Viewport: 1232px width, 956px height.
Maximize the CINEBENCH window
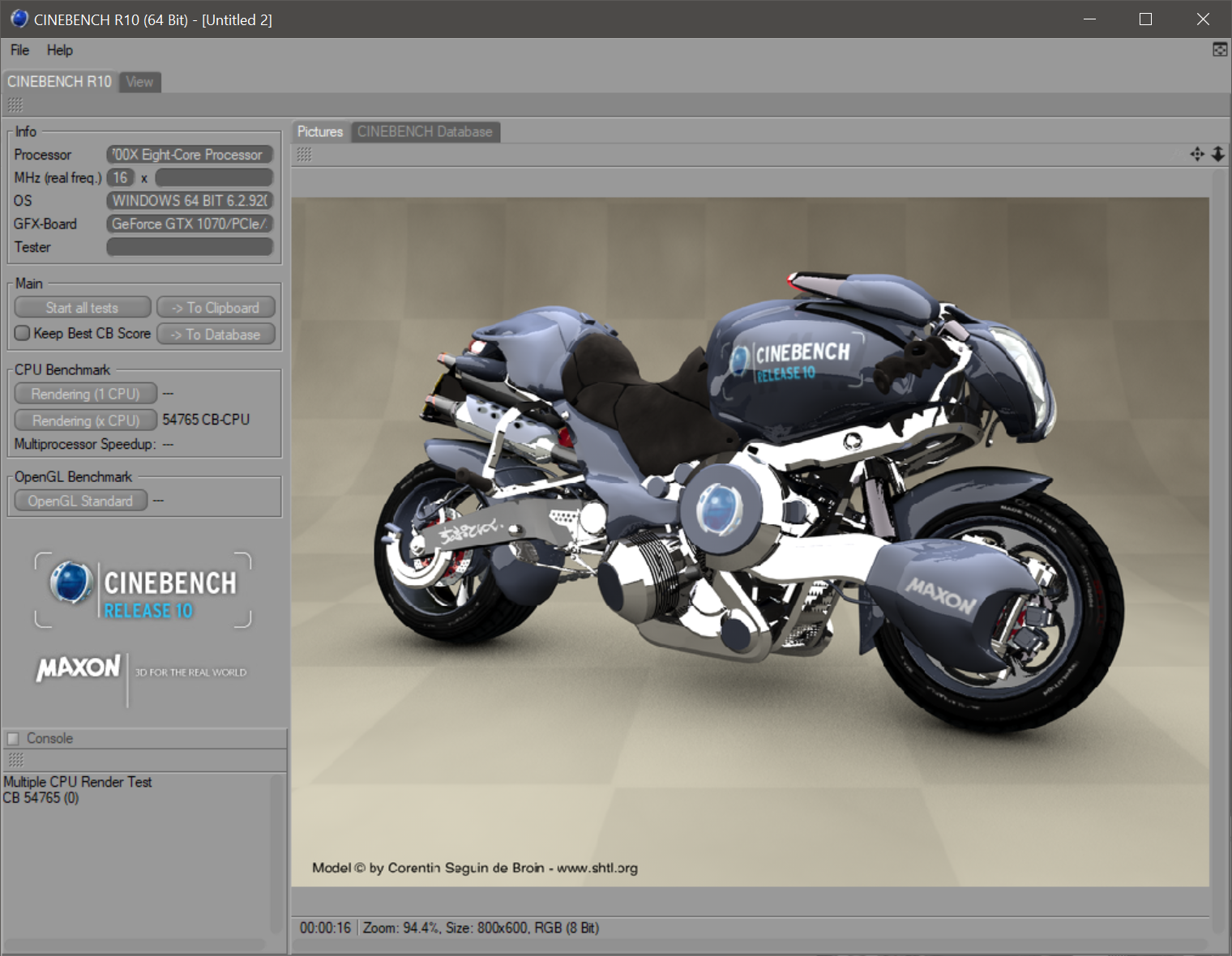pyautogui.click(x=1145, y=19)
